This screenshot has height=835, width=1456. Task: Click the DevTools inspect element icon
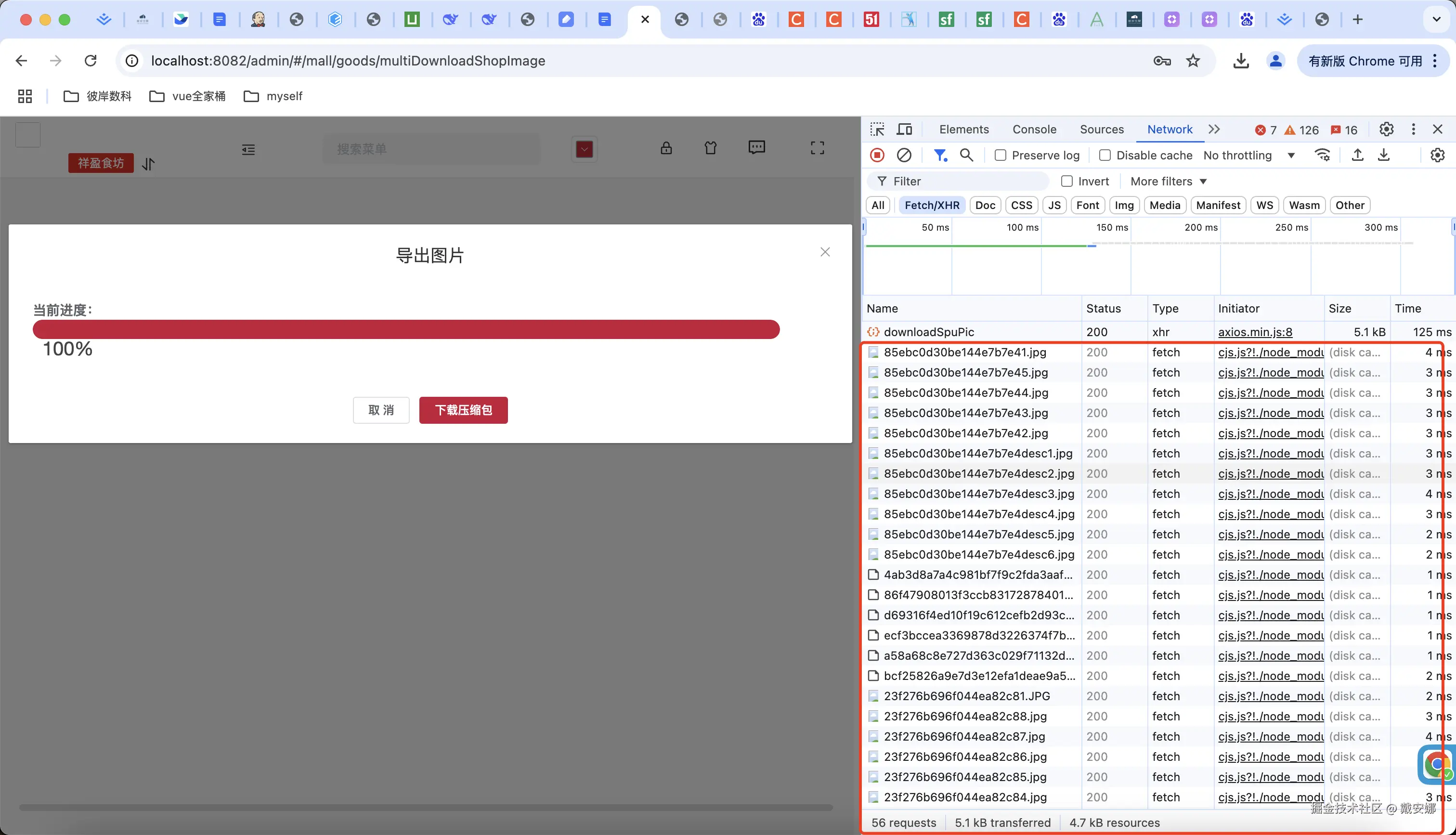coord(877,129)
